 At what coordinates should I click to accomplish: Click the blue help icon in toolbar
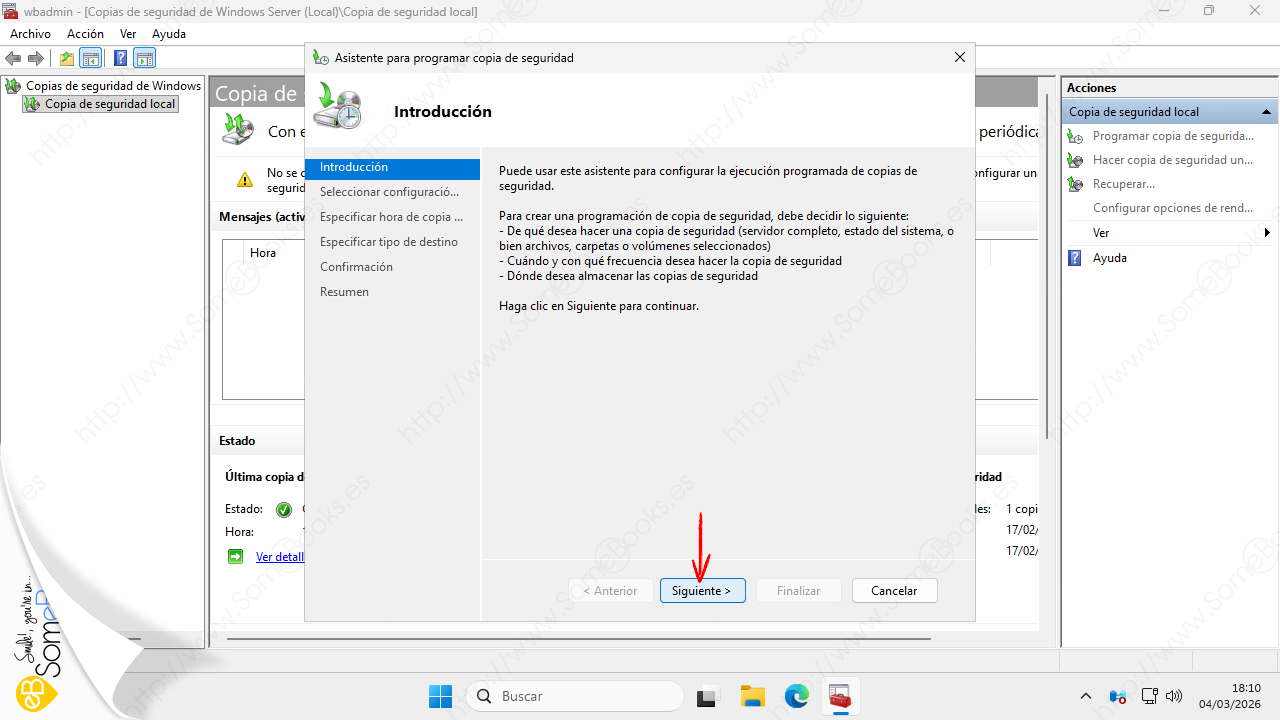120,59
